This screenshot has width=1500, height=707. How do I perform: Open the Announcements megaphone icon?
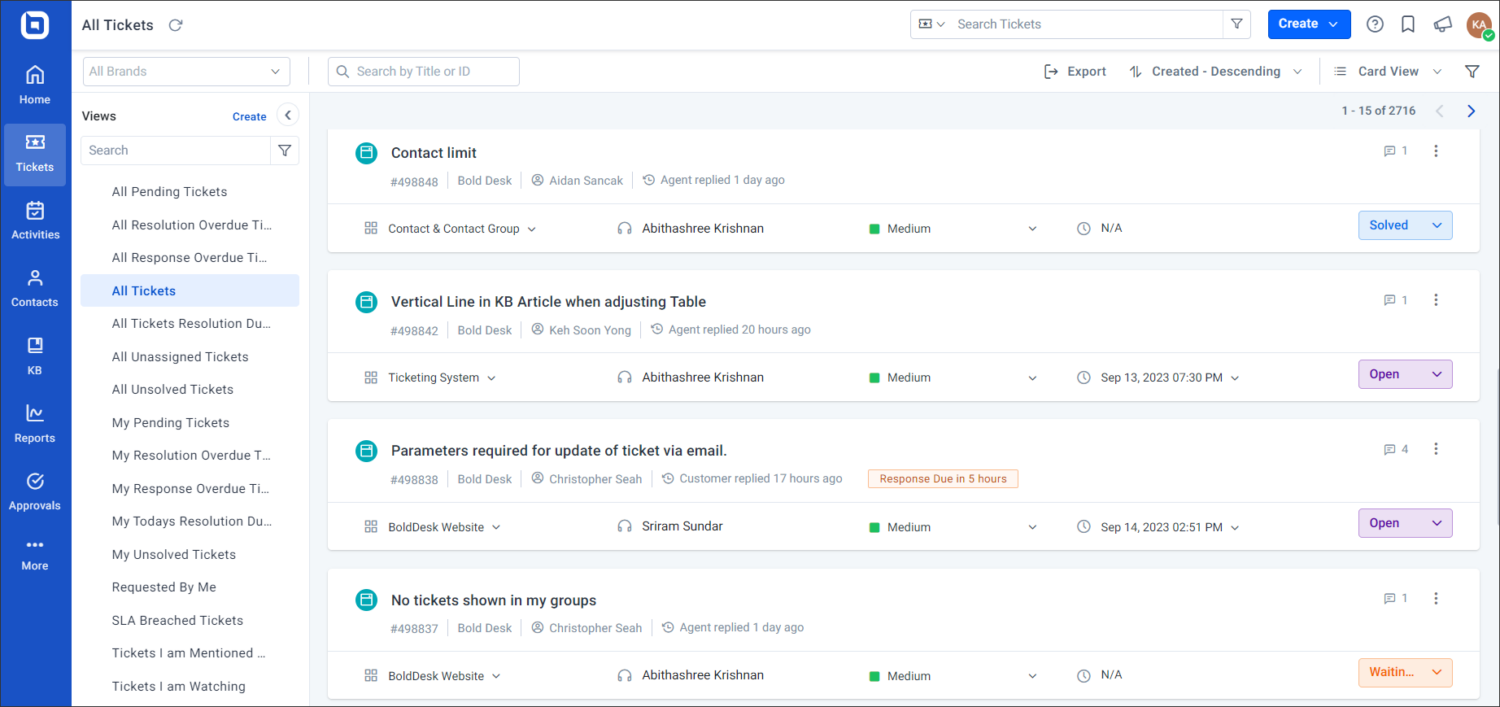(x=1442, y=24)
